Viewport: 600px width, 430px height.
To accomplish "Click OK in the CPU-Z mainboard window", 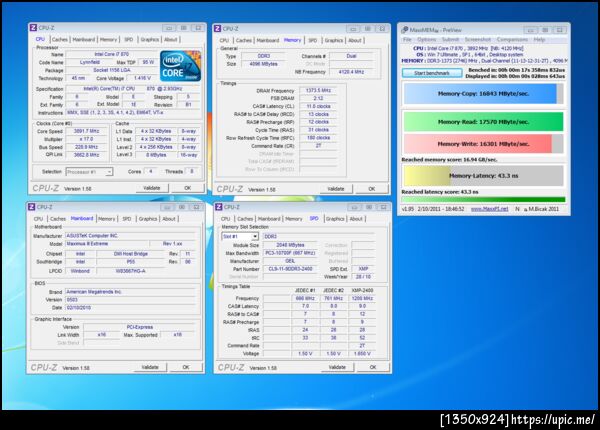I will coord(186,367).
